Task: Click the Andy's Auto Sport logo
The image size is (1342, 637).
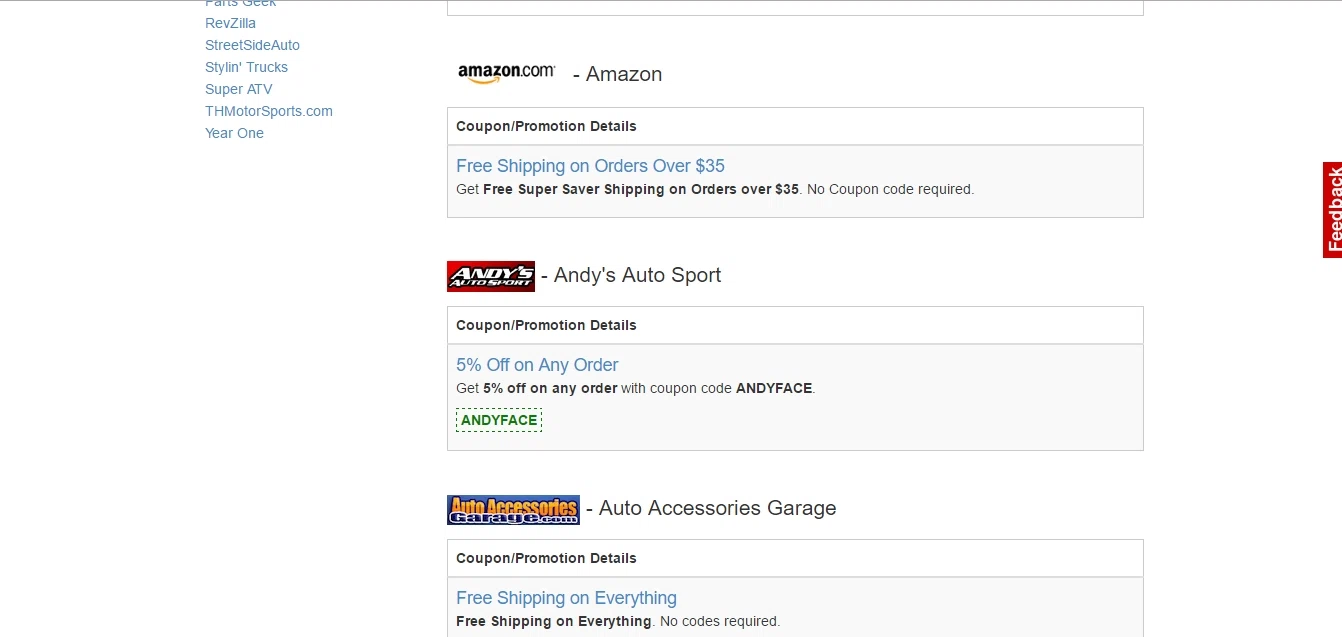Action: (491, 277)
